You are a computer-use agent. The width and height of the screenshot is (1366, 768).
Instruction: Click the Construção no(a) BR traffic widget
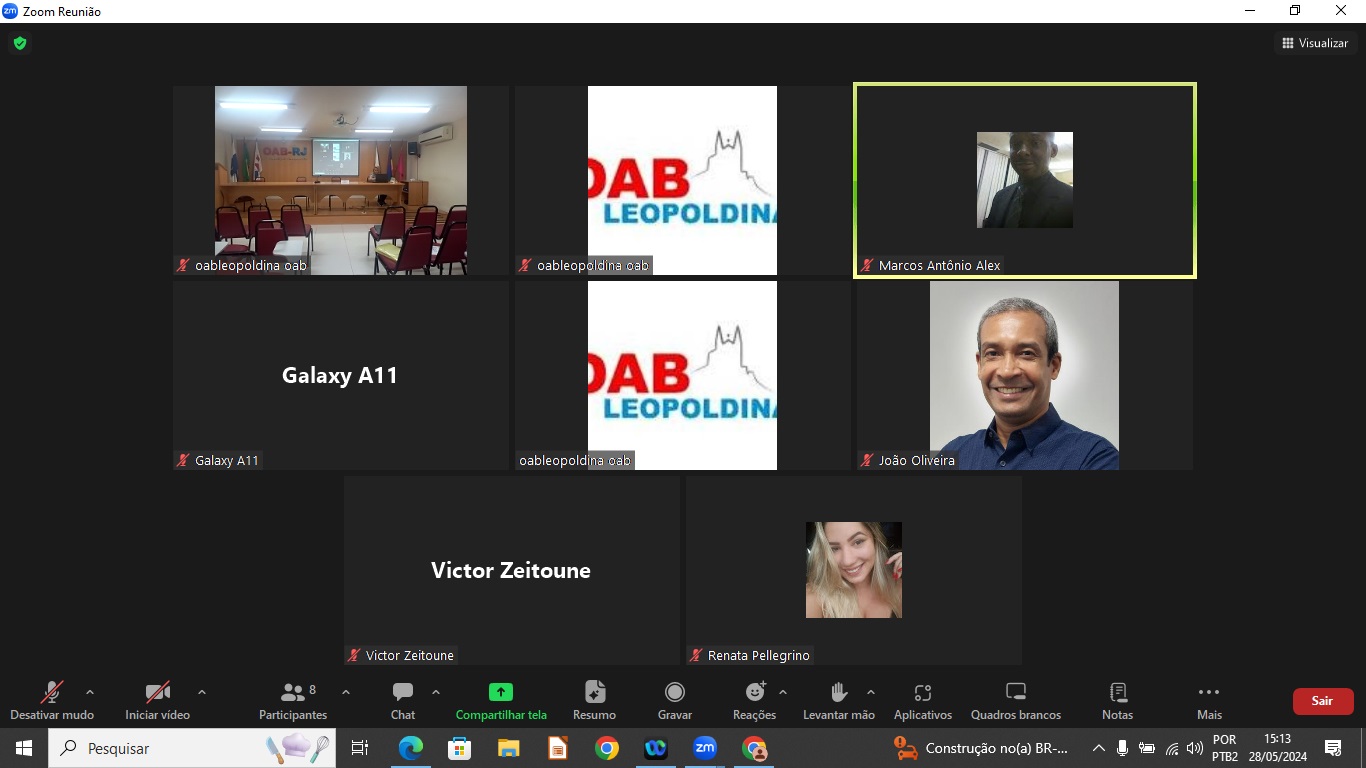[x=982, y=748]
